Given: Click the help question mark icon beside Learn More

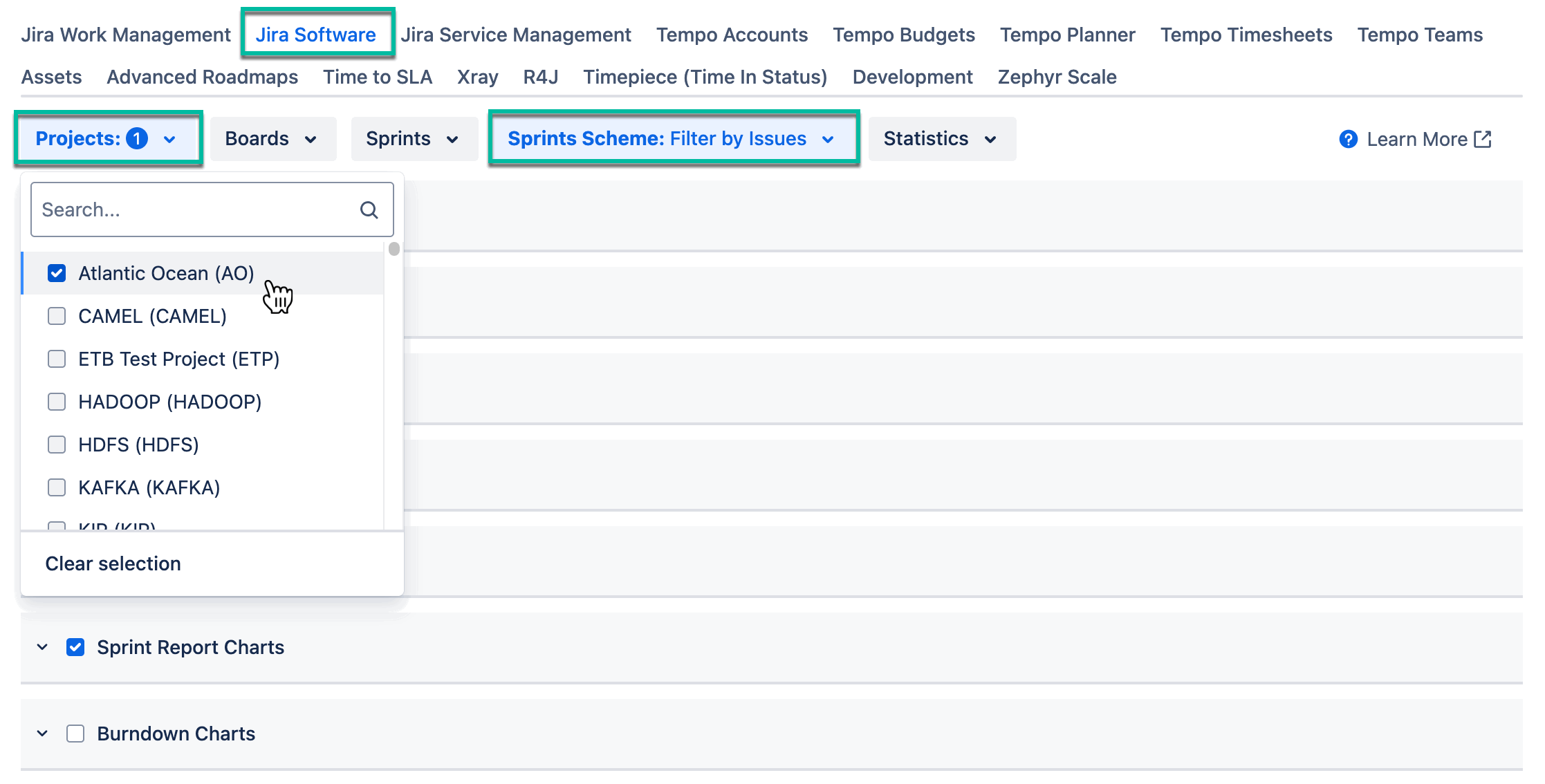Looking at the screenshot, I should tap(1348, 139).
